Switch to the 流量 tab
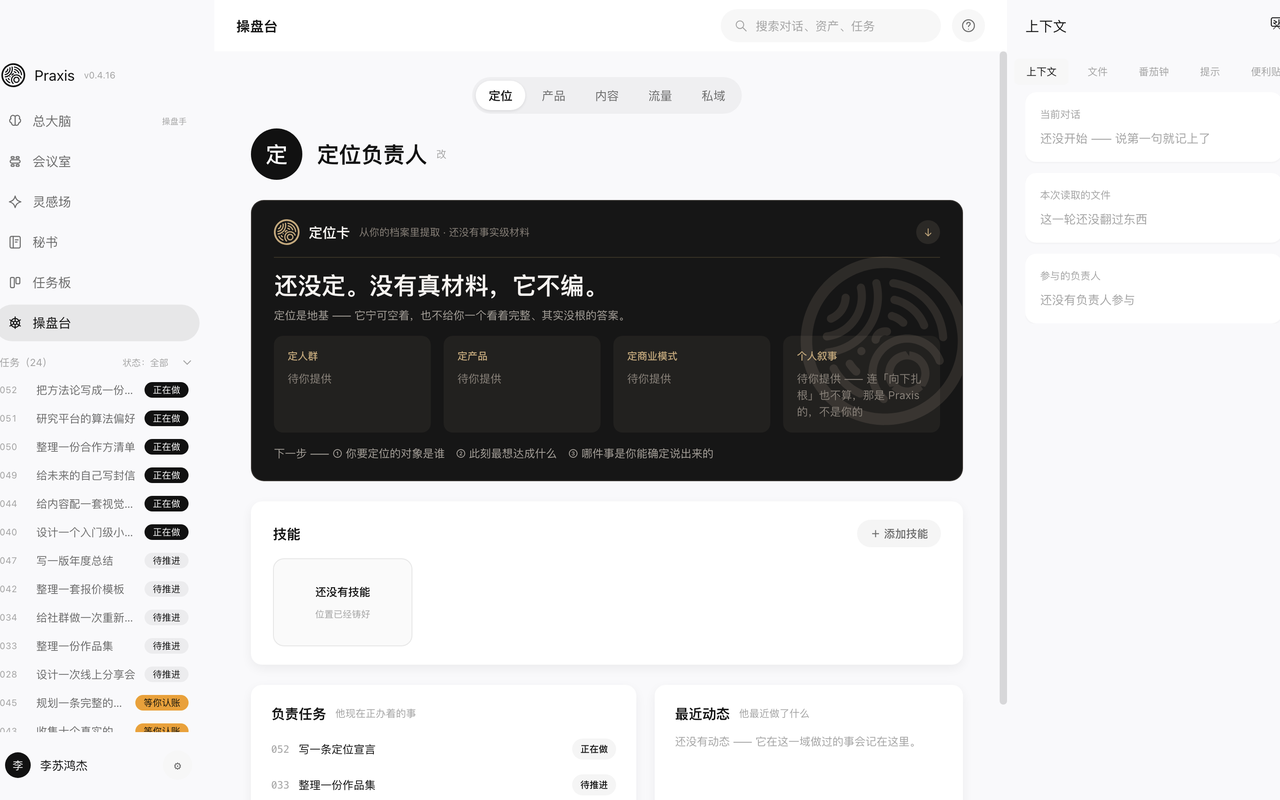This screenshot has width=1280, height=800. (x=660, y=96)
